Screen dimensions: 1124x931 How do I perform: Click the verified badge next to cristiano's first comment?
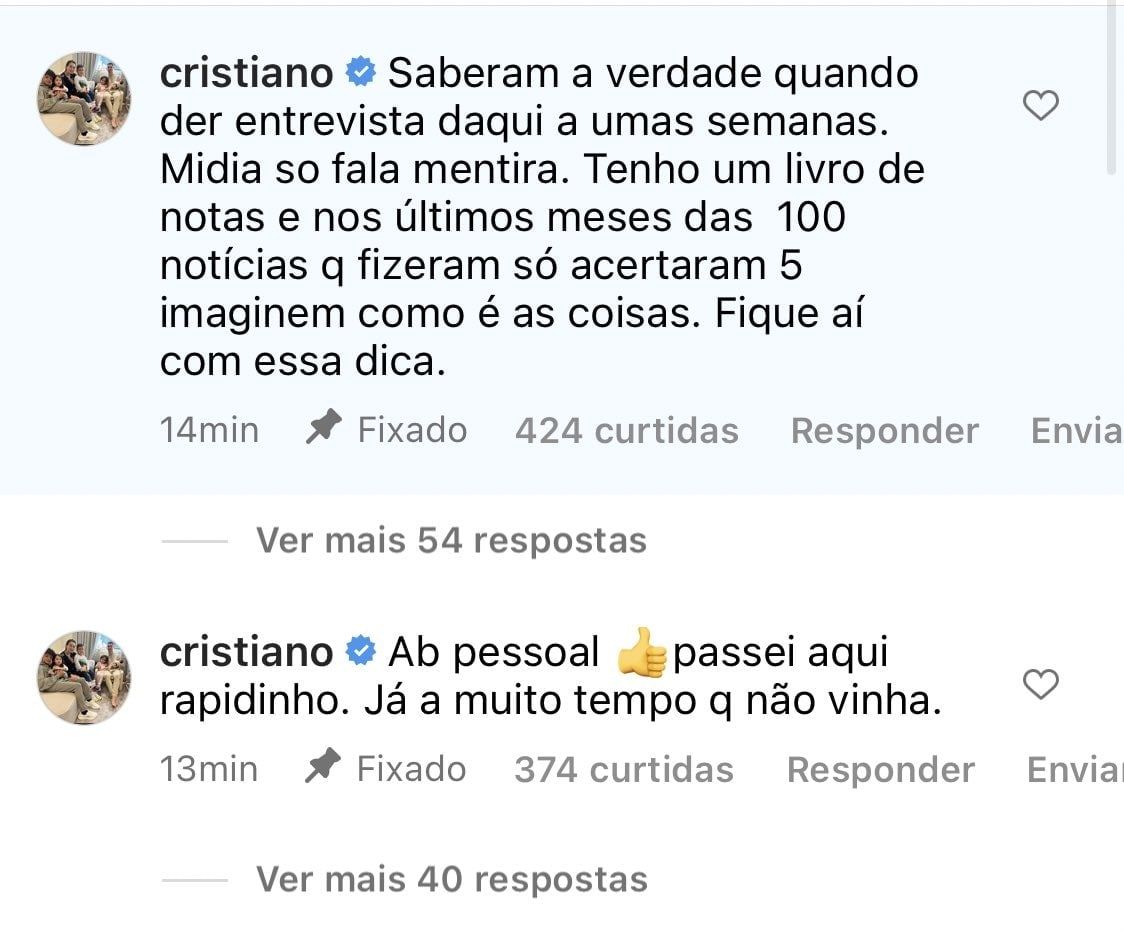click(358, 72)
